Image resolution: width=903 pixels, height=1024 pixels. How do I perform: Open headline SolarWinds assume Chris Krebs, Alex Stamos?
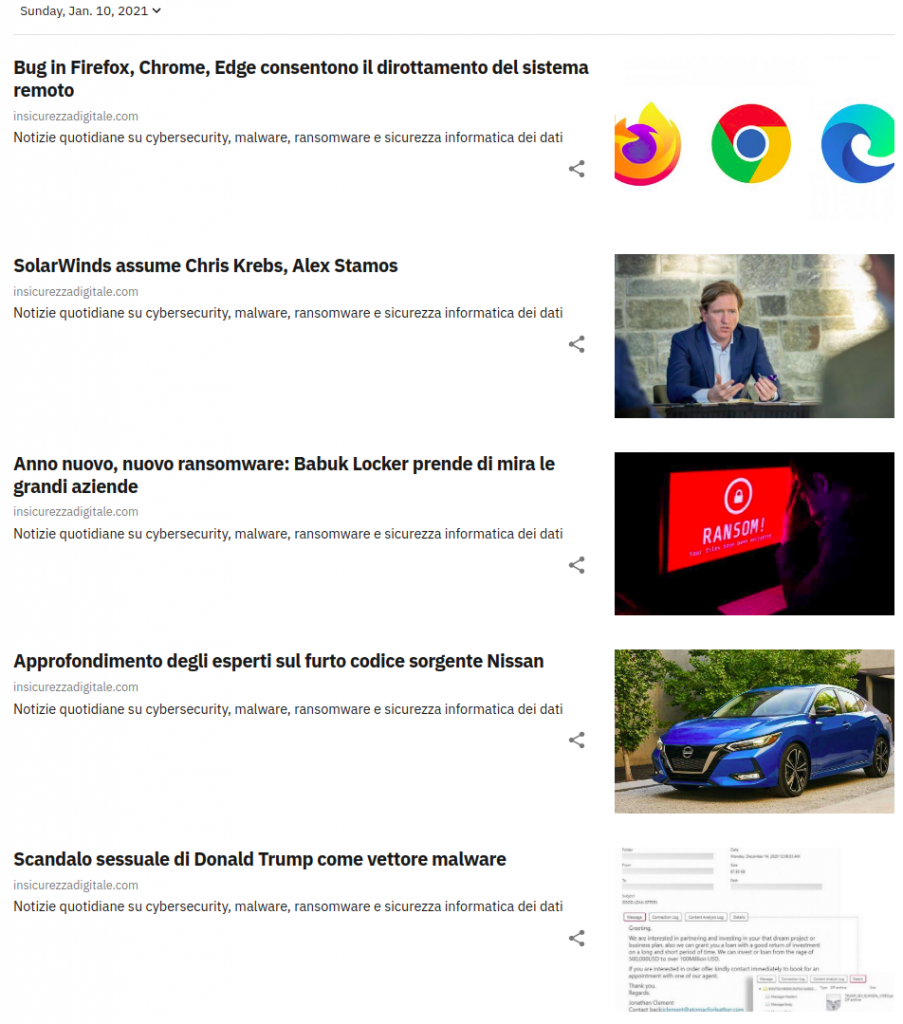[206, 266]
